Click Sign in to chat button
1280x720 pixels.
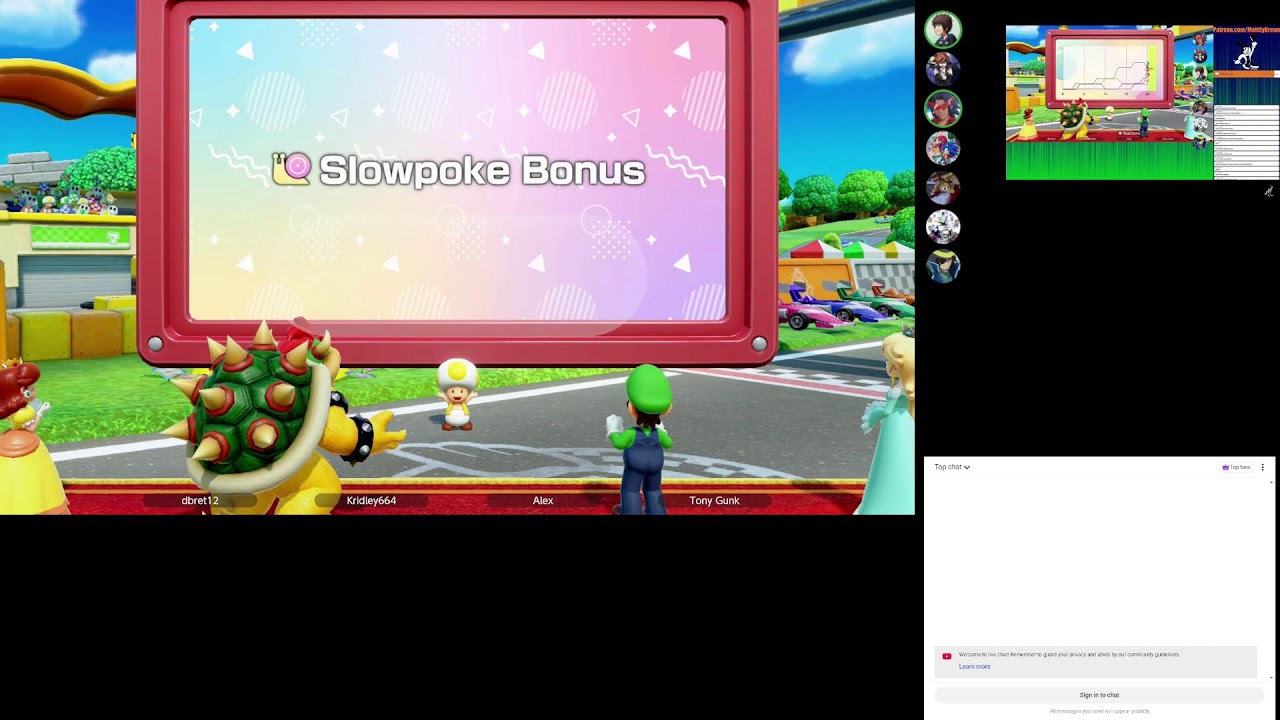(x=1099, y=695)
